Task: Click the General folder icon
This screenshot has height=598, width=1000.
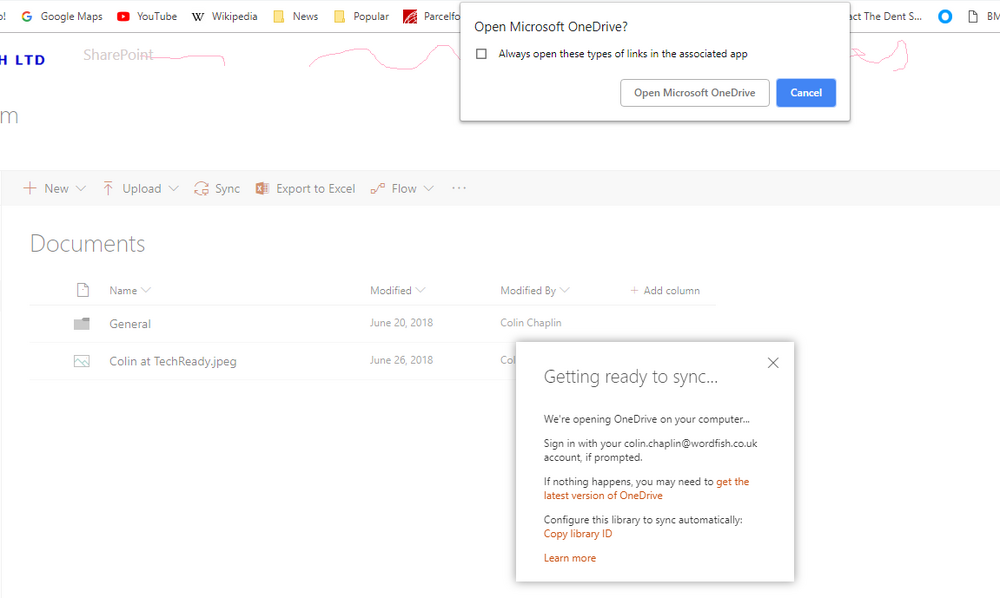Action: 82,324
